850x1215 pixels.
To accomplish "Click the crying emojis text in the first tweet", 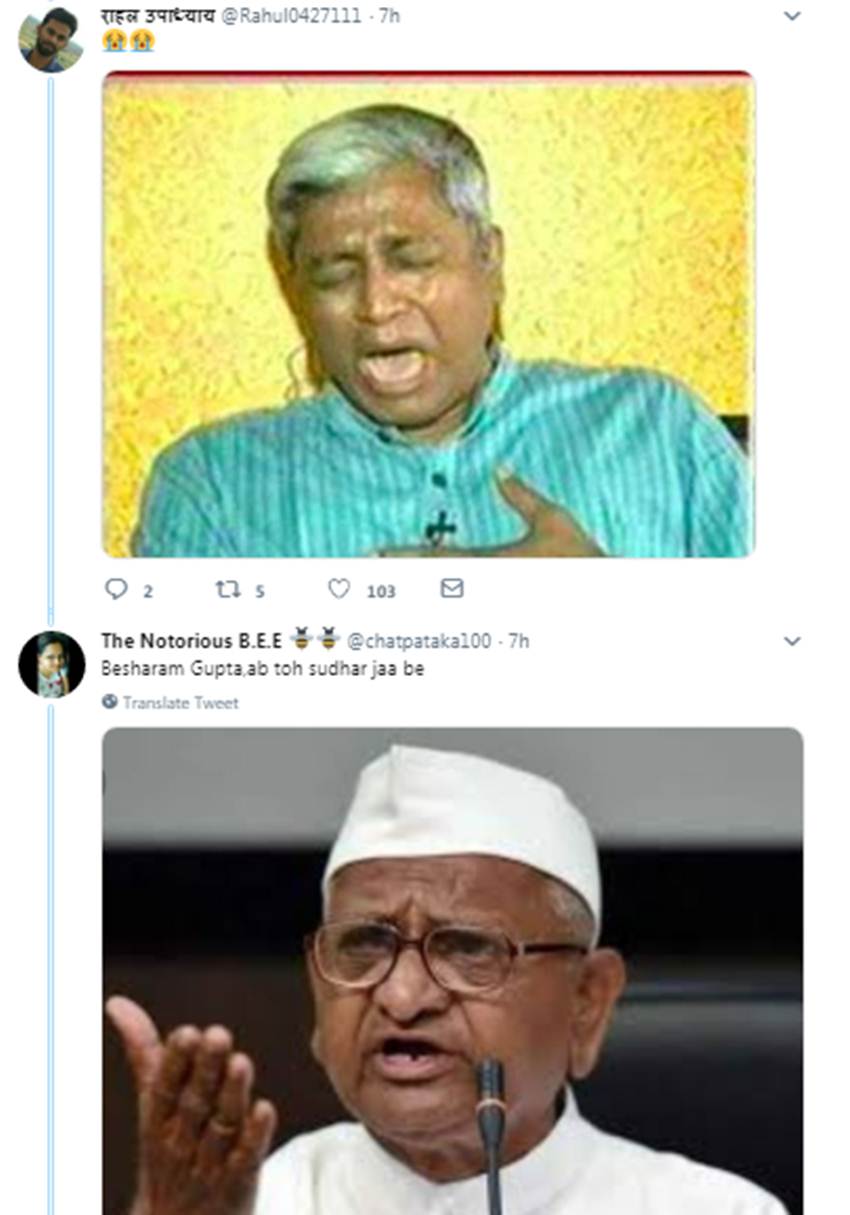I will 128,41.
